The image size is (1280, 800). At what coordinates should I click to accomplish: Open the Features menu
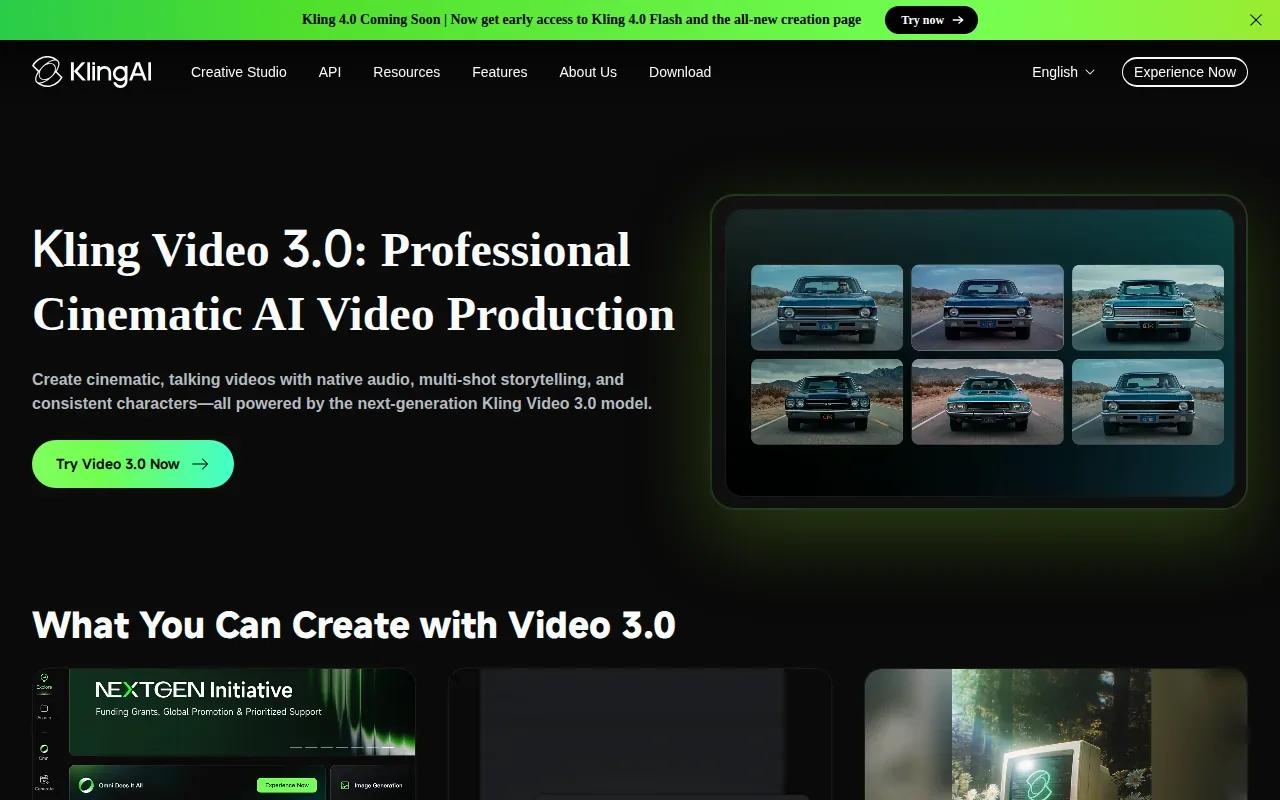[x=500, y=72]
